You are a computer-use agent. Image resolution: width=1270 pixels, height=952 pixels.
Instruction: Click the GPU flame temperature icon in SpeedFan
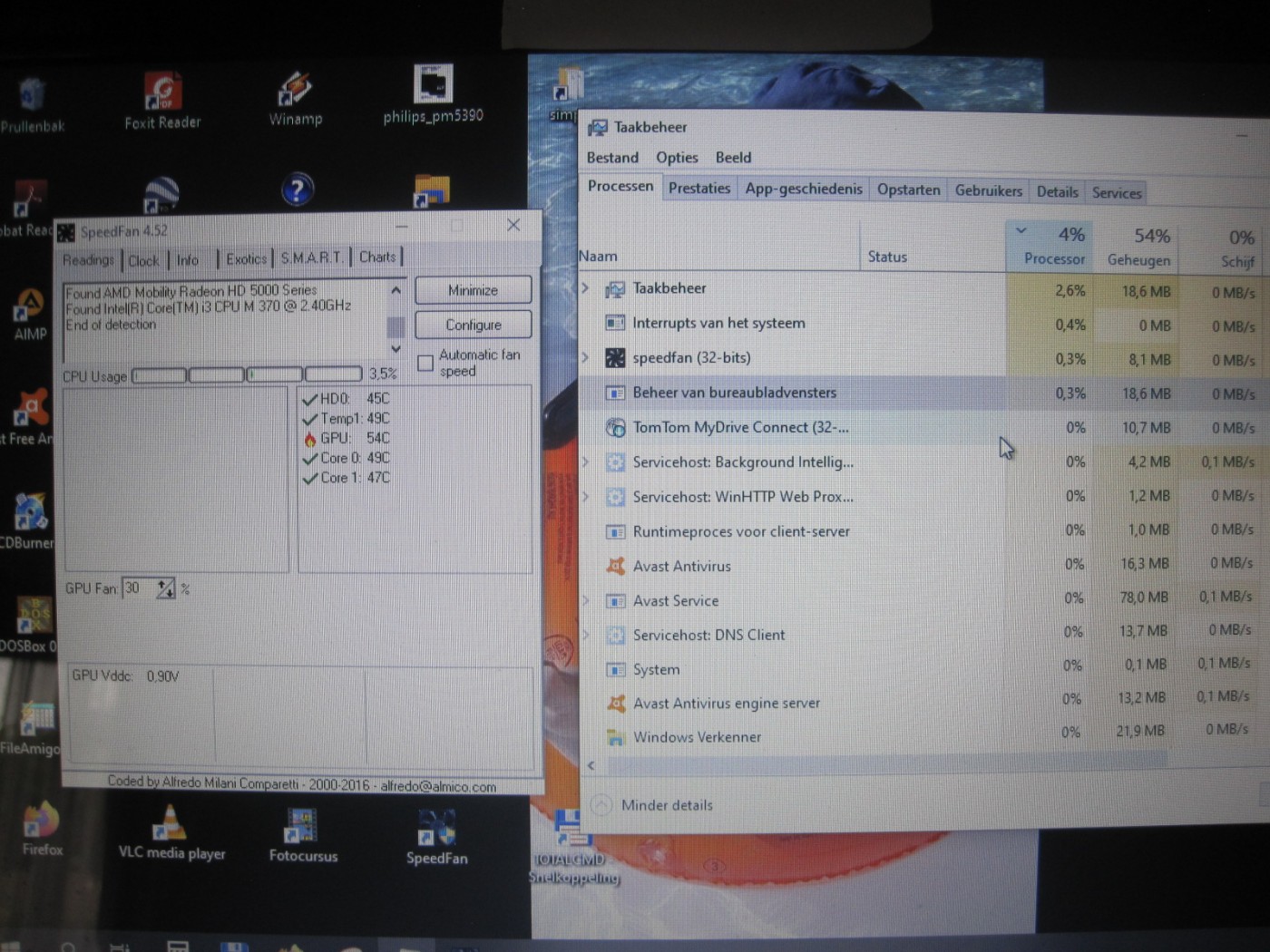tap(309, 439)
